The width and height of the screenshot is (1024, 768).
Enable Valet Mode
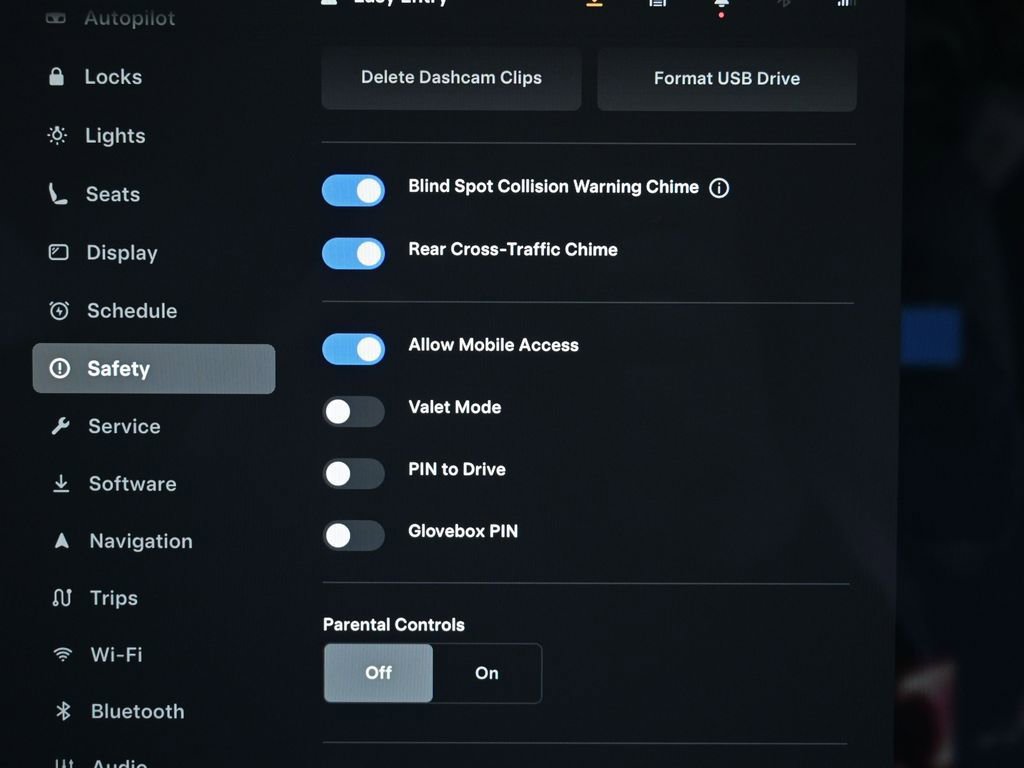(x=353, y=412)
